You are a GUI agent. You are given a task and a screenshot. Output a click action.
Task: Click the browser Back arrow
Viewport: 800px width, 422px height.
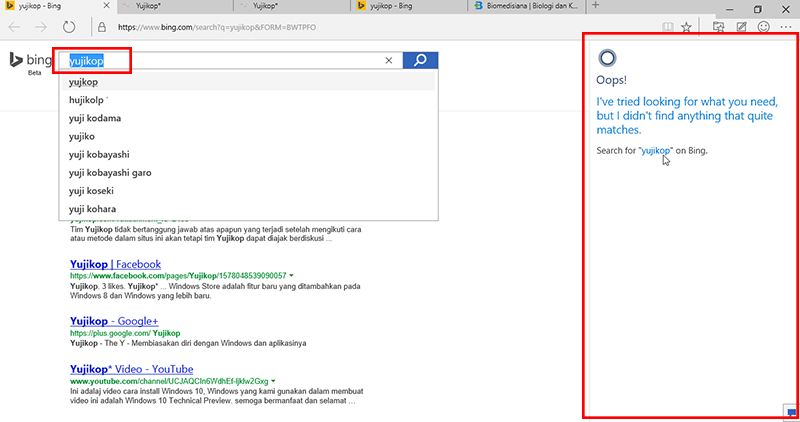click(x=14, y=27)
